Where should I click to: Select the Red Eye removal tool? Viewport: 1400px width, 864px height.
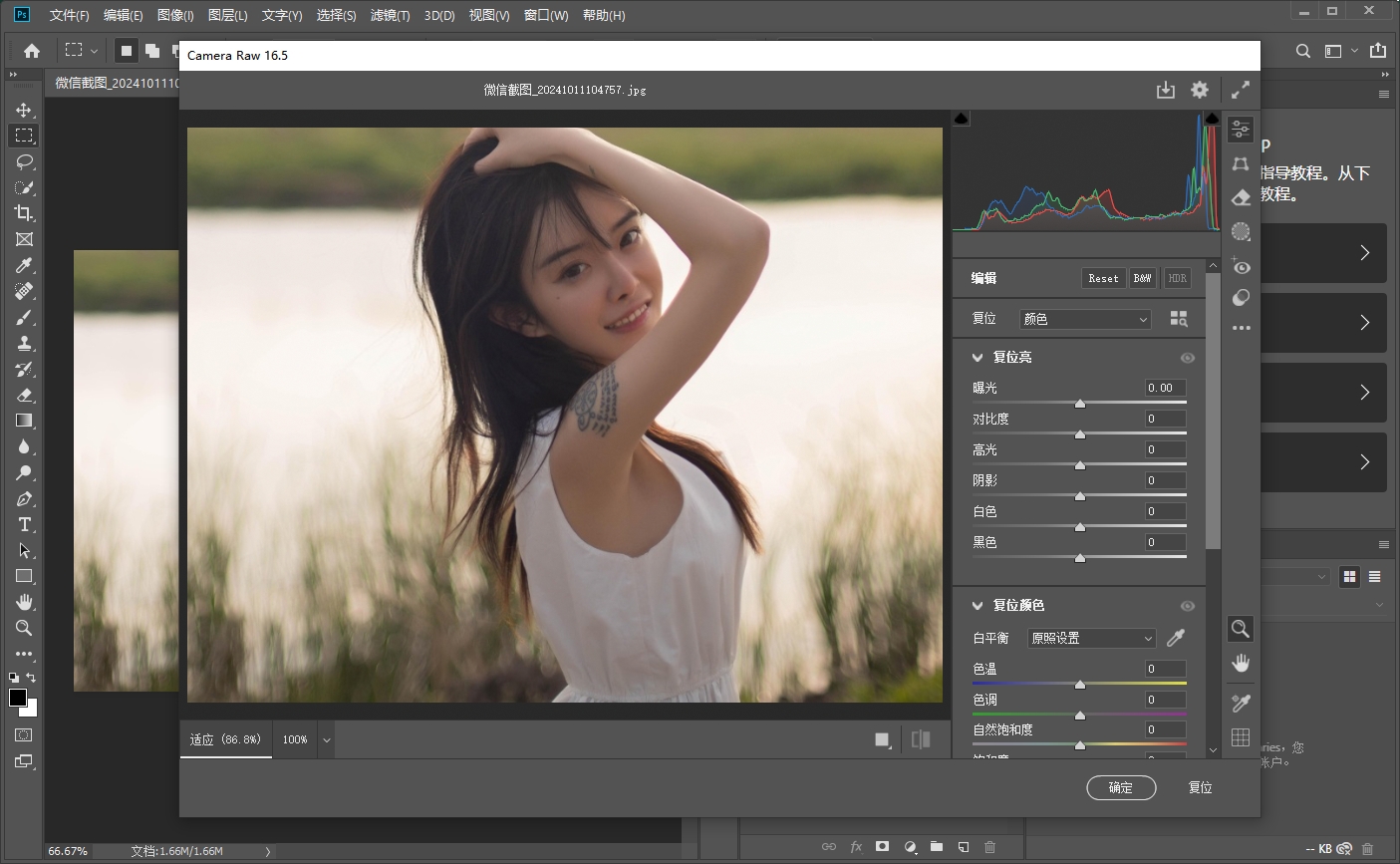tap(1240, 266)
